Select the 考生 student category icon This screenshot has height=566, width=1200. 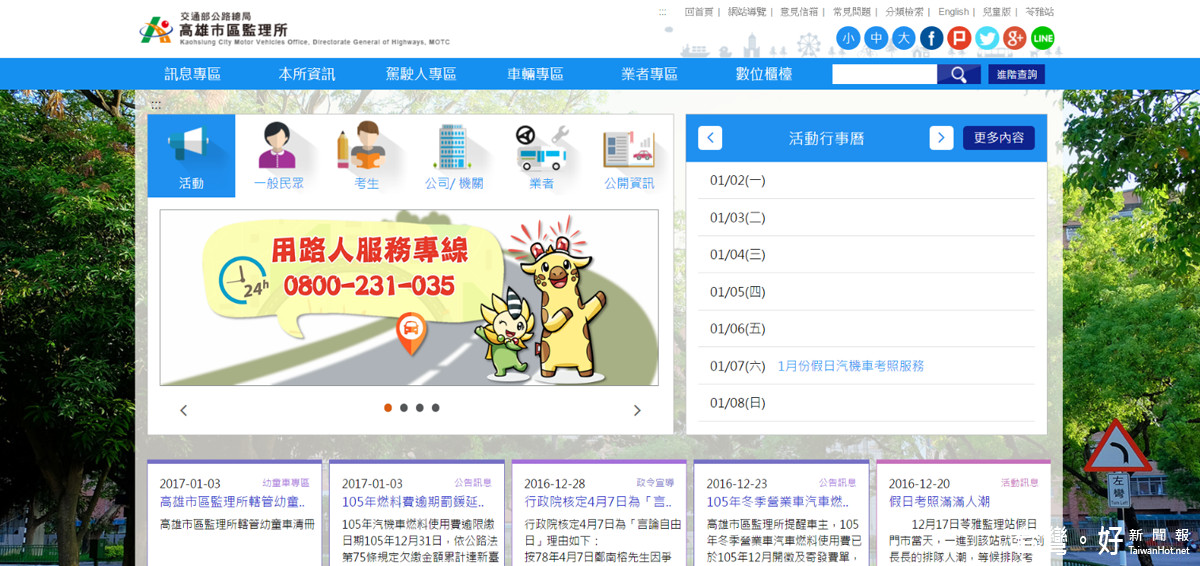pos(366,156)
